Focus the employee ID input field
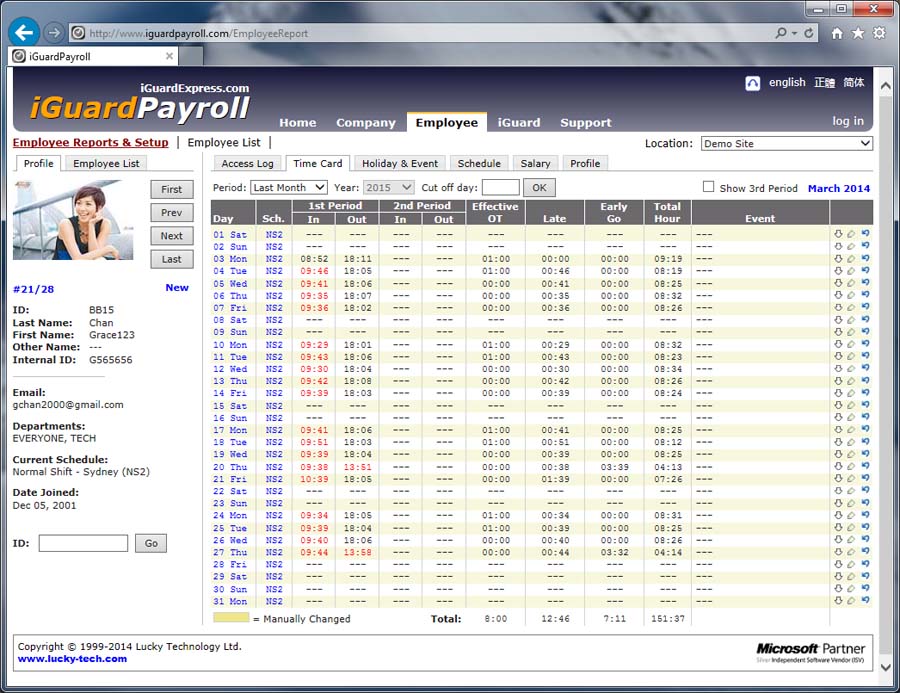Image resolution: width=900 pixels, height=693 pixels. (83, 543)
